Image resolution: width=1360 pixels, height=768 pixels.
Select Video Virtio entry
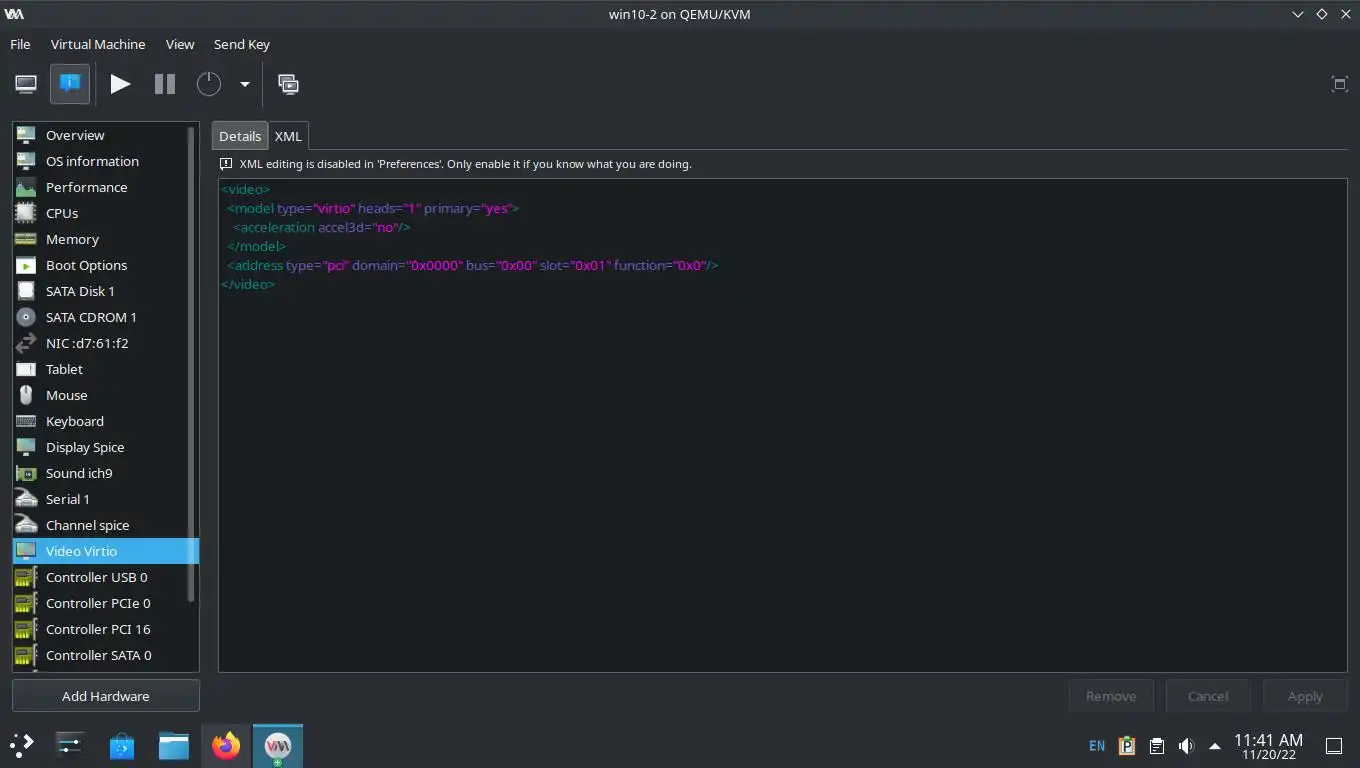105,551
